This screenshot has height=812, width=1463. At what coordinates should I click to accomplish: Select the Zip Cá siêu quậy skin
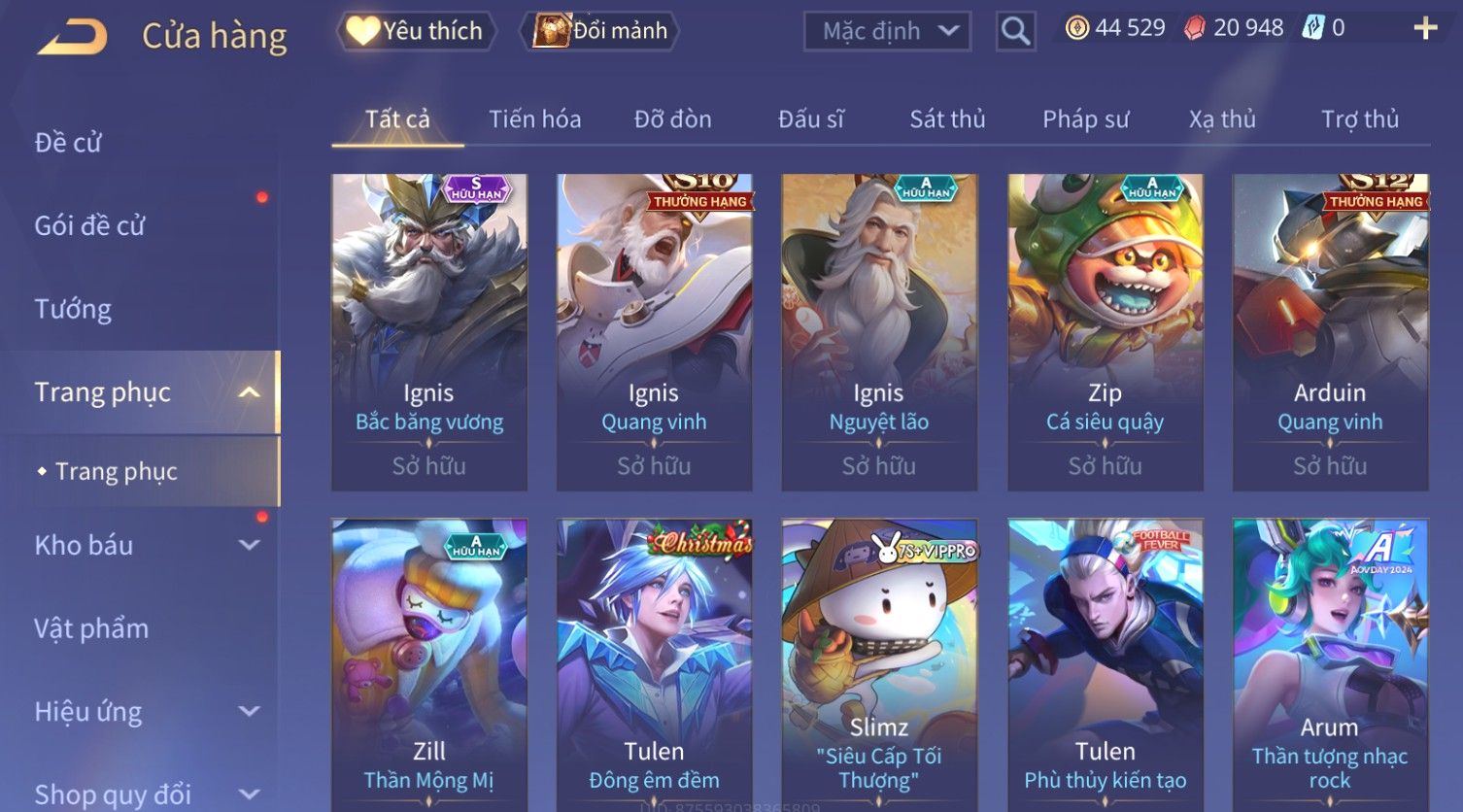(x=1106, y=332)
